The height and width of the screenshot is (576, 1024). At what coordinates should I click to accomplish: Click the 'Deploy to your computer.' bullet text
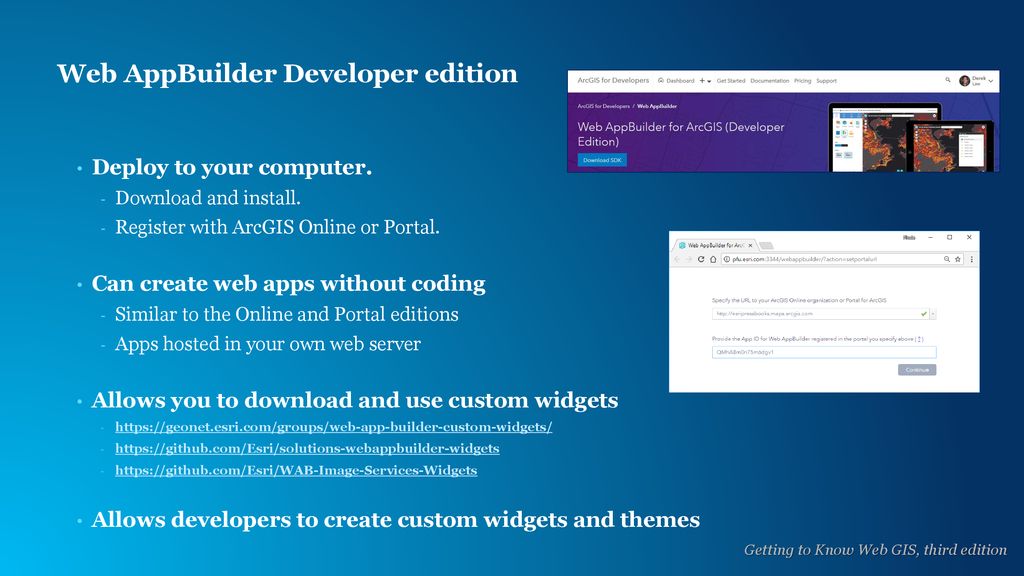pos(232,167)
